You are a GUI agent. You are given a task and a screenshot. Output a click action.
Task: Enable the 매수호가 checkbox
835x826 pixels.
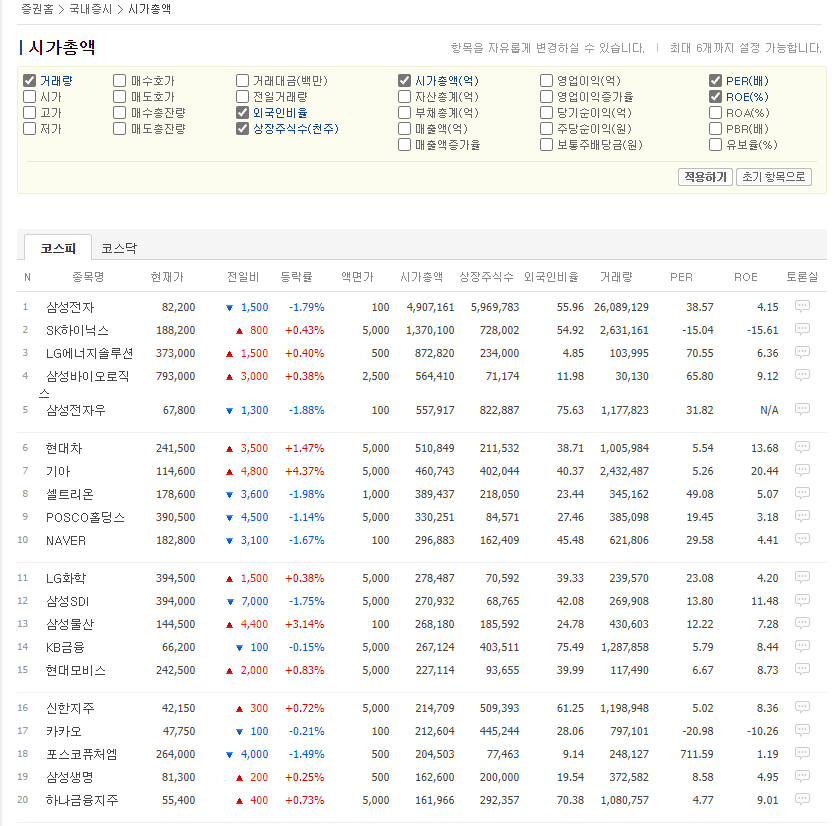click(119, 81)
